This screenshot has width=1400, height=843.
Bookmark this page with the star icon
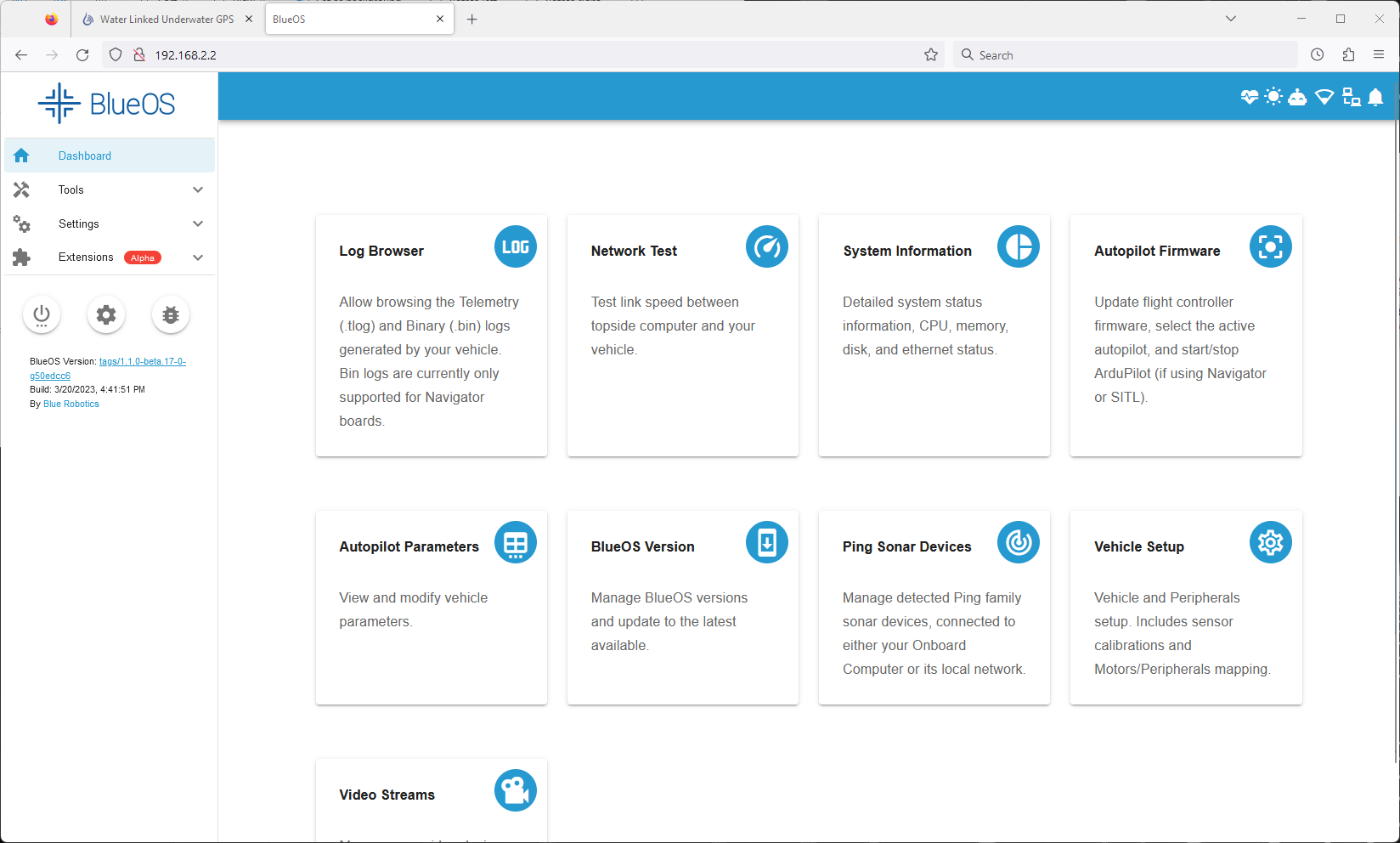pos(931,54)
